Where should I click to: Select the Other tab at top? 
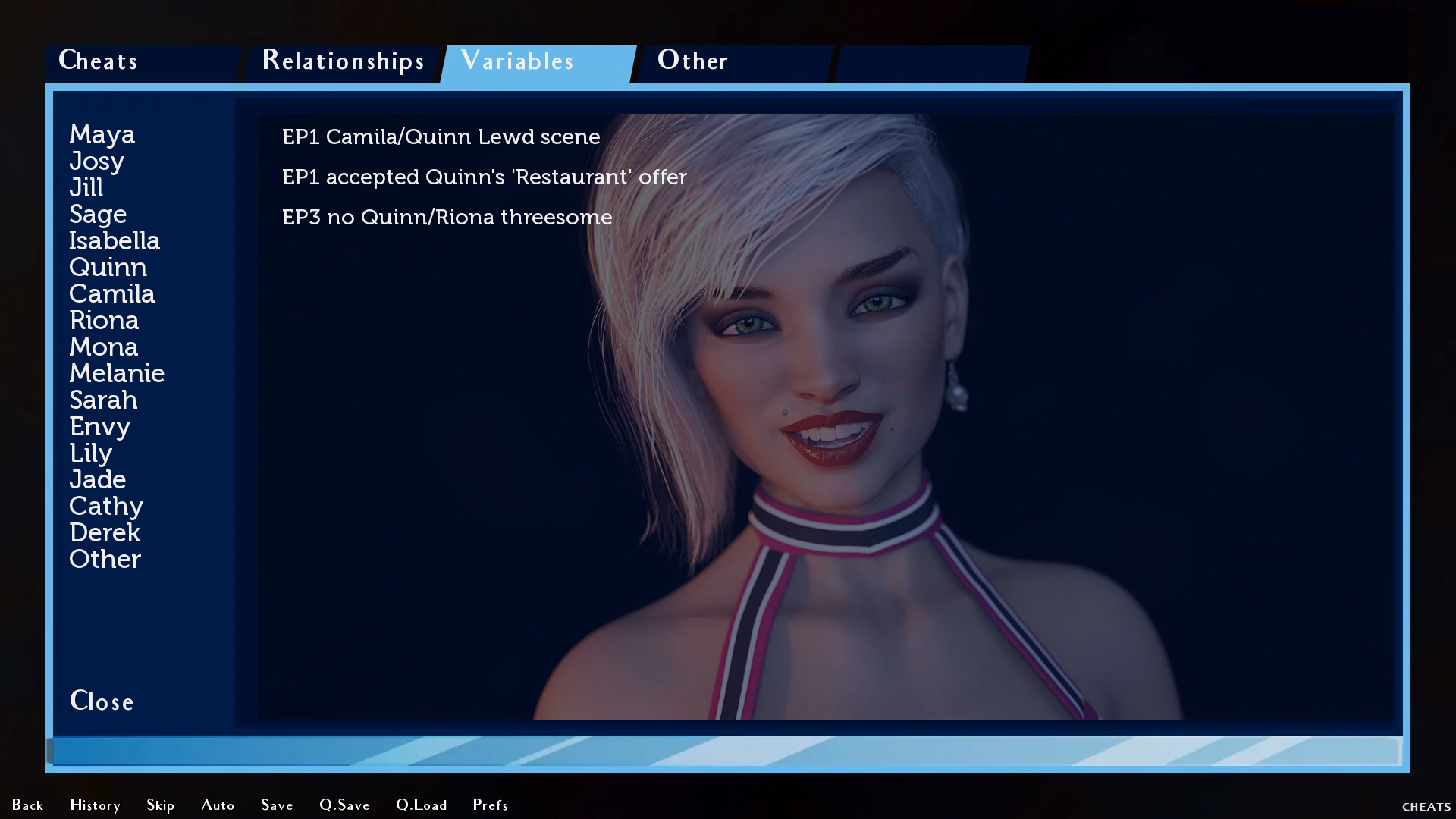point(692,61)
